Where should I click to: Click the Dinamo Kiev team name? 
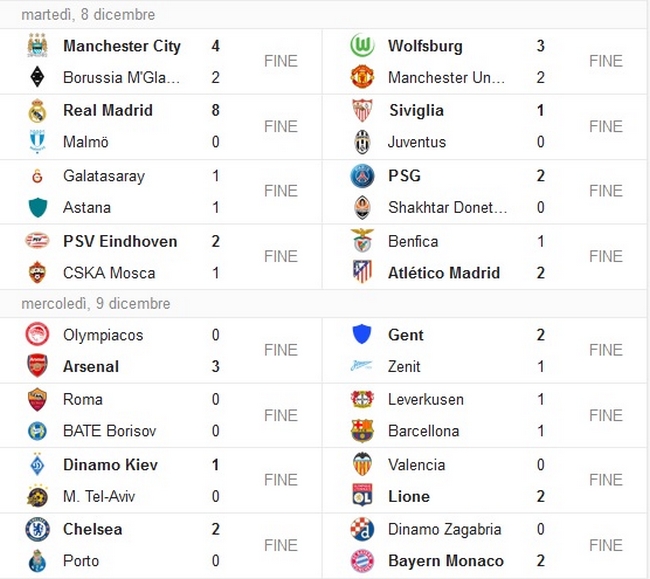coord(110,465)
